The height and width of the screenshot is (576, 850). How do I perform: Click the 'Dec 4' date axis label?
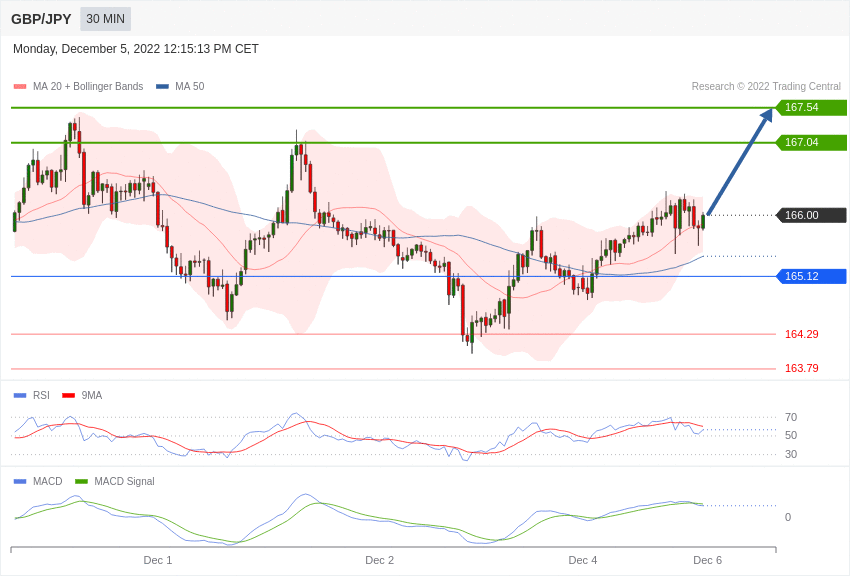click(583, 560)
